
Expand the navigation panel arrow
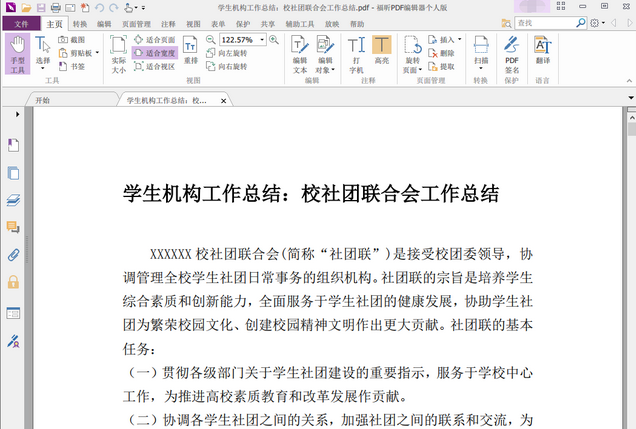tap(17, 114)
